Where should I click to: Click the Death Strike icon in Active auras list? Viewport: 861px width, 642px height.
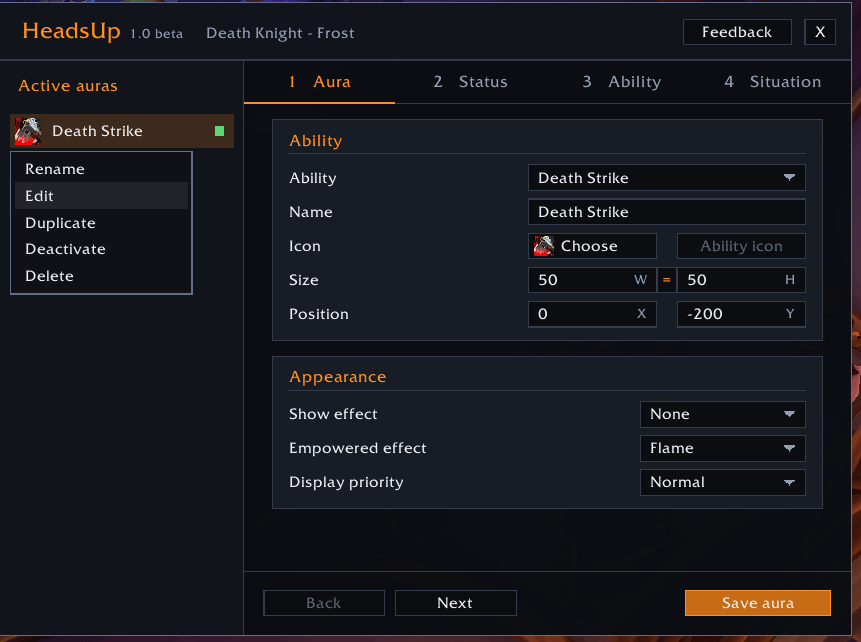[27, 131]
